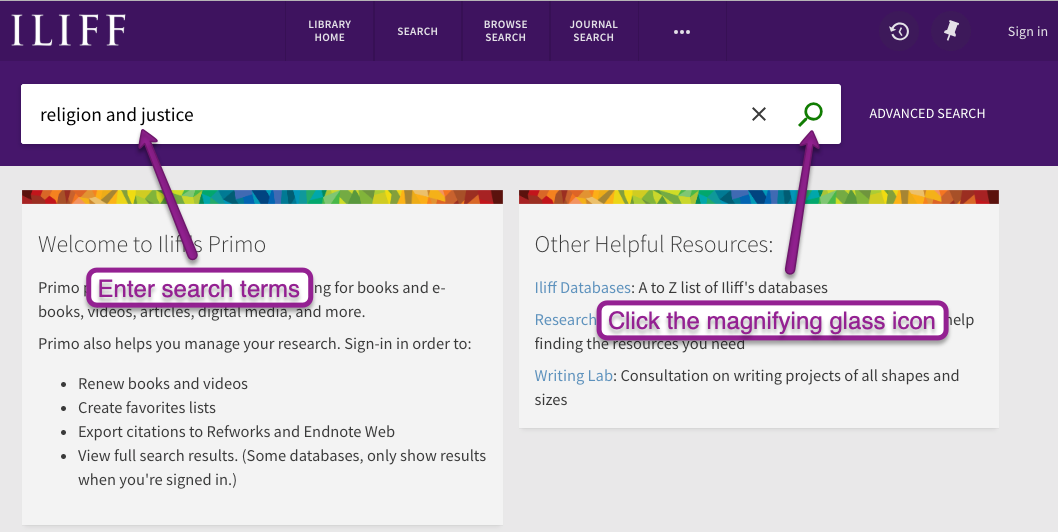Click the ILIFF logo
The image size is (1058, 532).
(68, 31)
